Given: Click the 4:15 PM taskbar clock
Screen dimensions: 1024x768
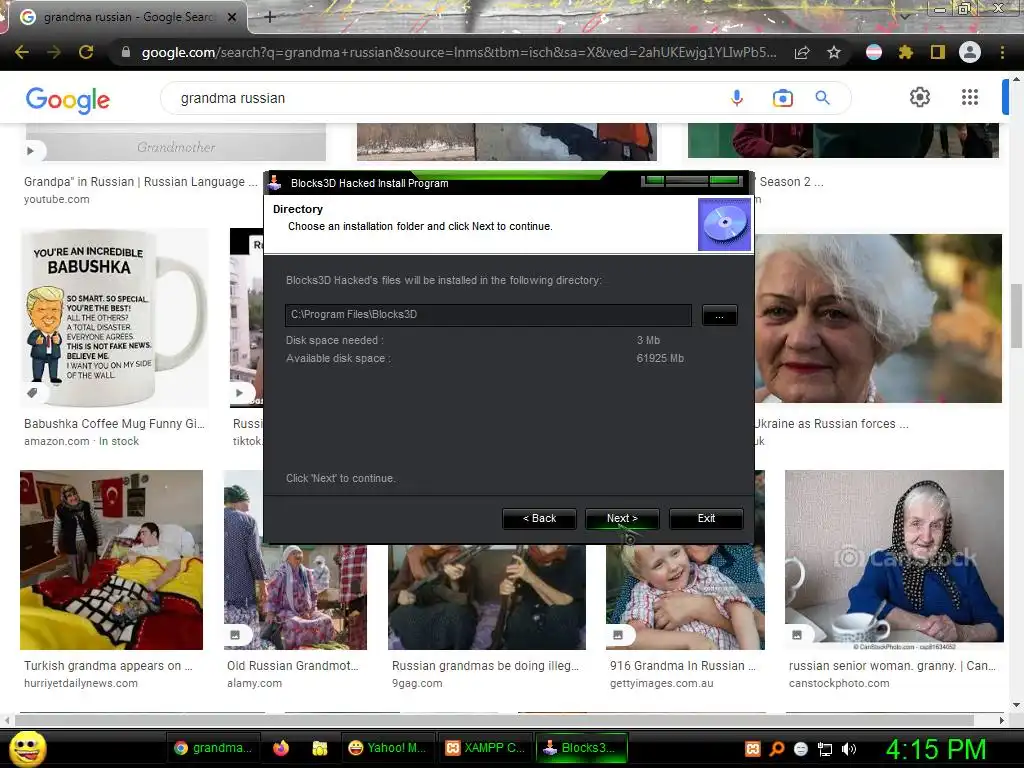Looking at the screenshot, I should pos(936,749).
